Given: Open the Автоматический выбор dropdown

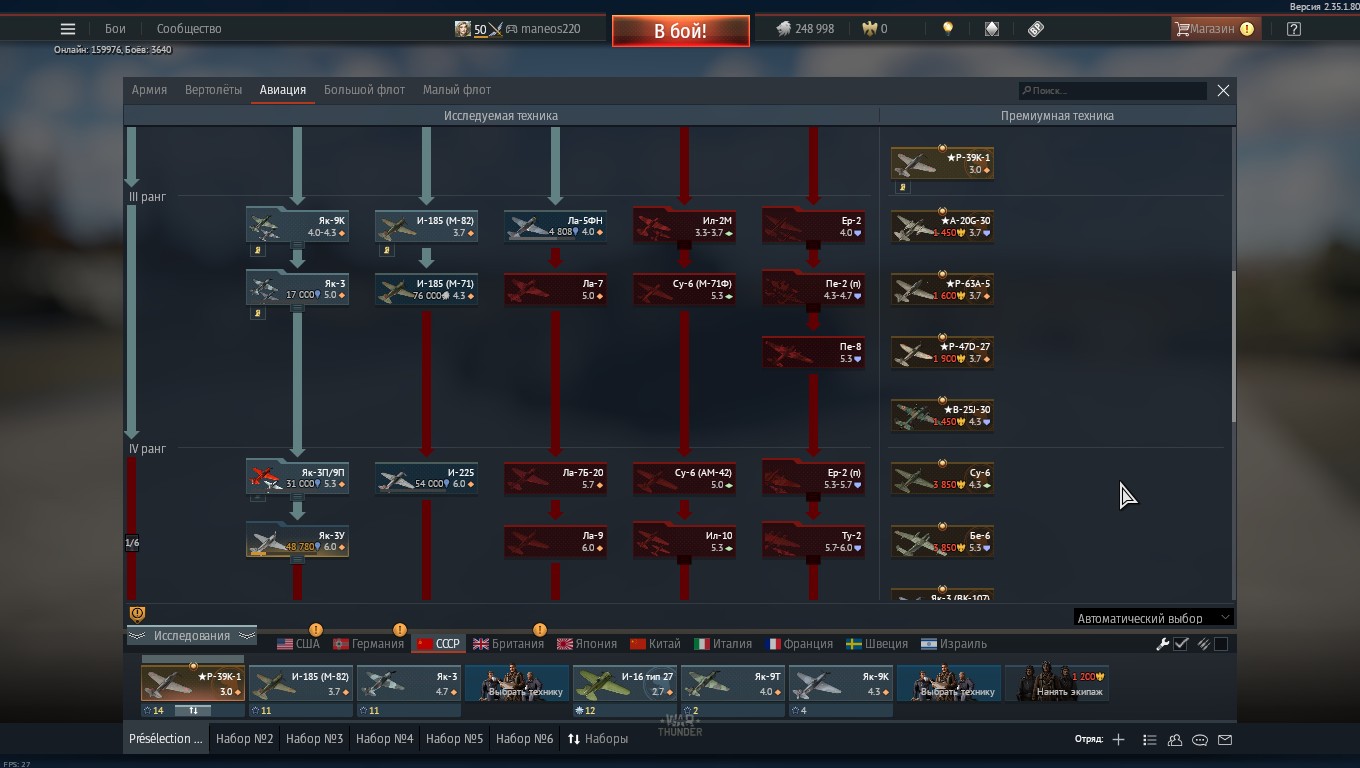Looking at the screenshot, I should 1153,618.
